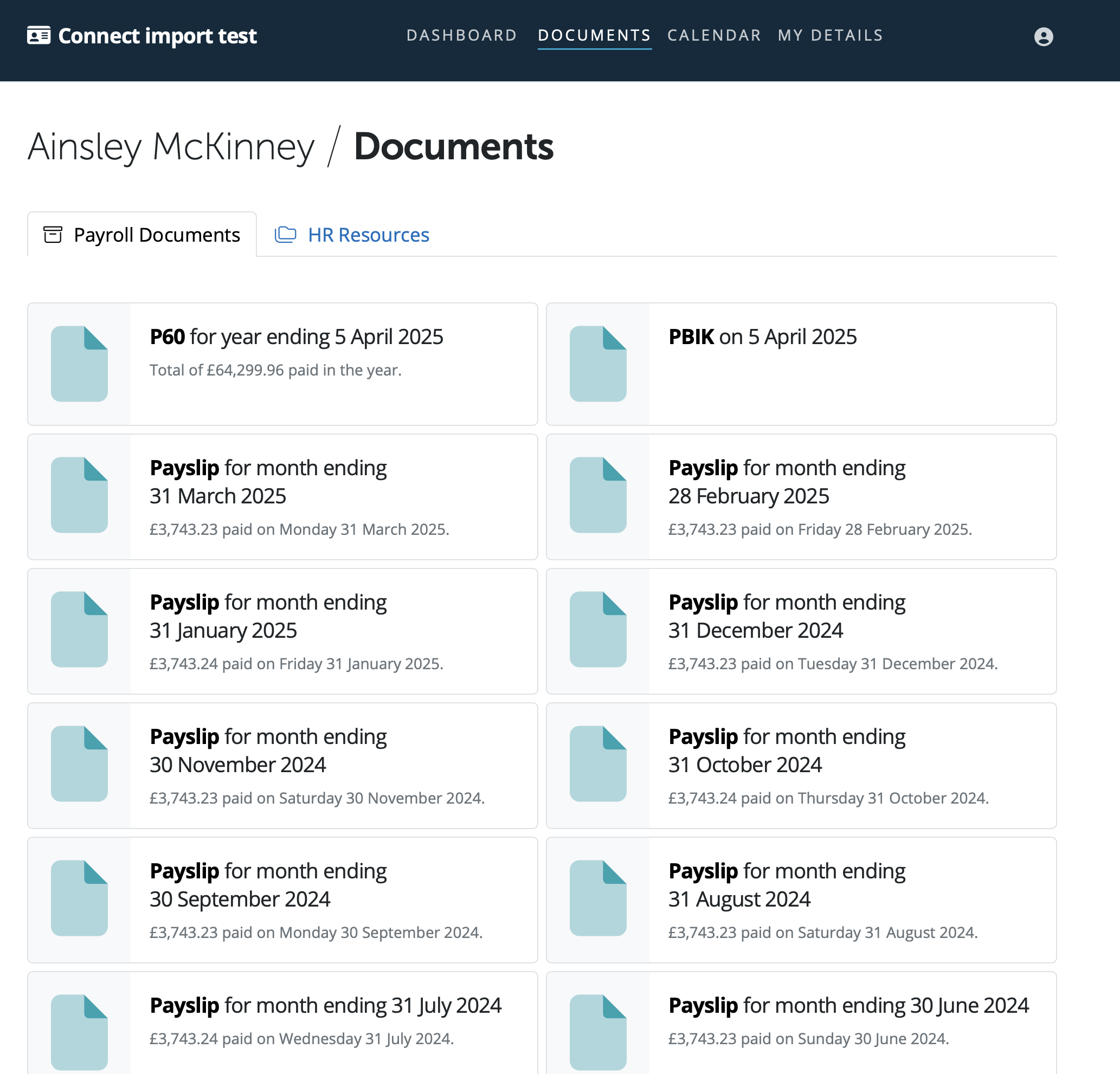
Task: Click the PBIK document file icon
Action: coord(598,364)
